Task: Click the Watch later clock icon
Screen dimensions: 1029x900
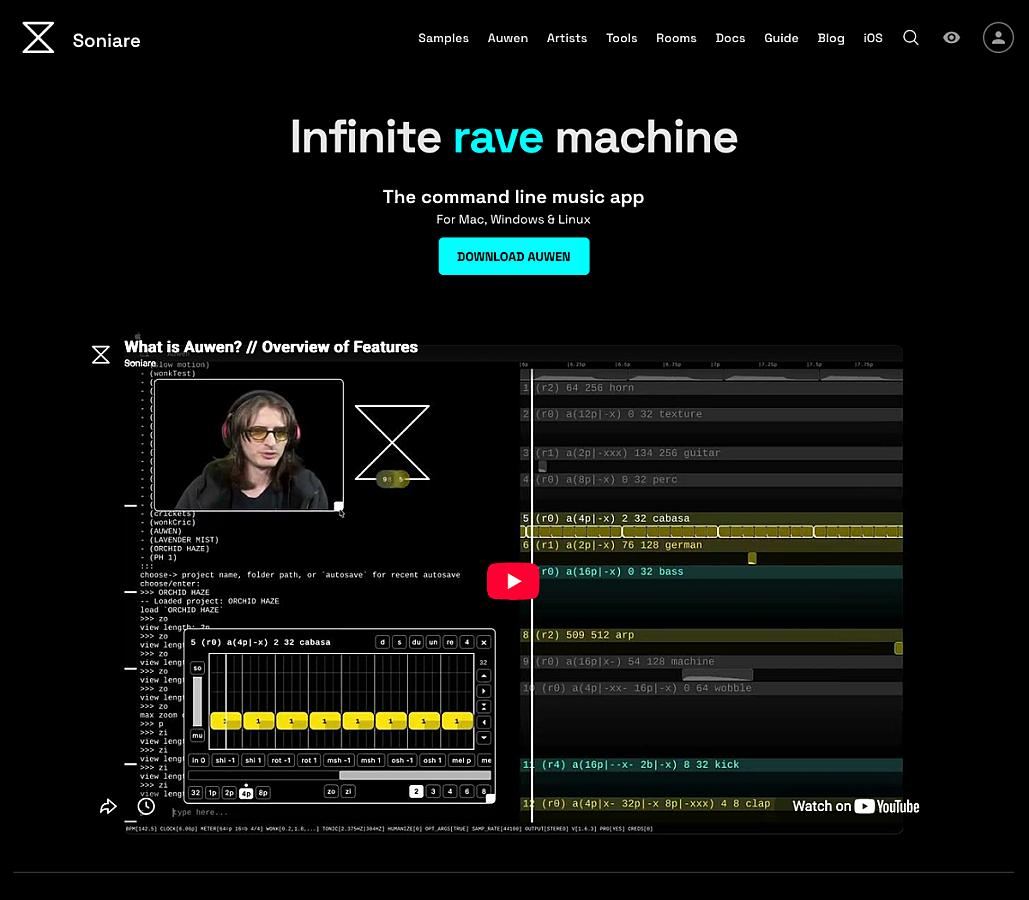Action: pyautogui.click(x=146, y=806)
